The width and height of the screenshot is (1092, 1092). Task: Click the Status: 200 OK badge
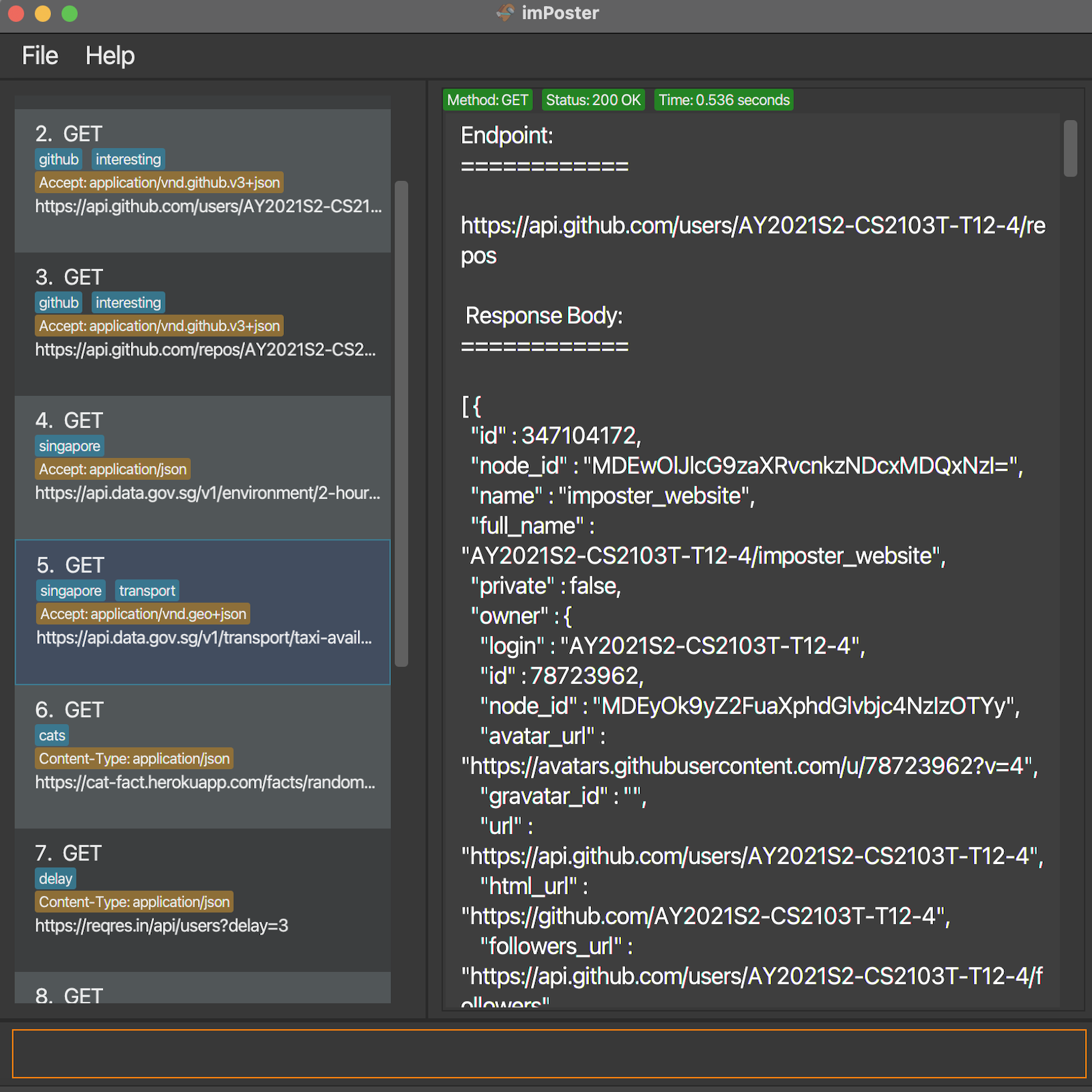click(593, 100)
